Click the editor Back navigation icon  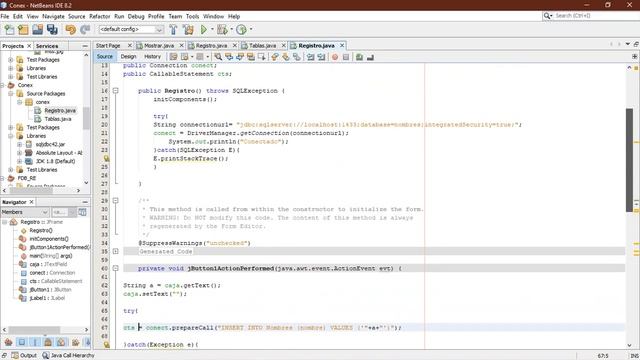tap(184, 57)
